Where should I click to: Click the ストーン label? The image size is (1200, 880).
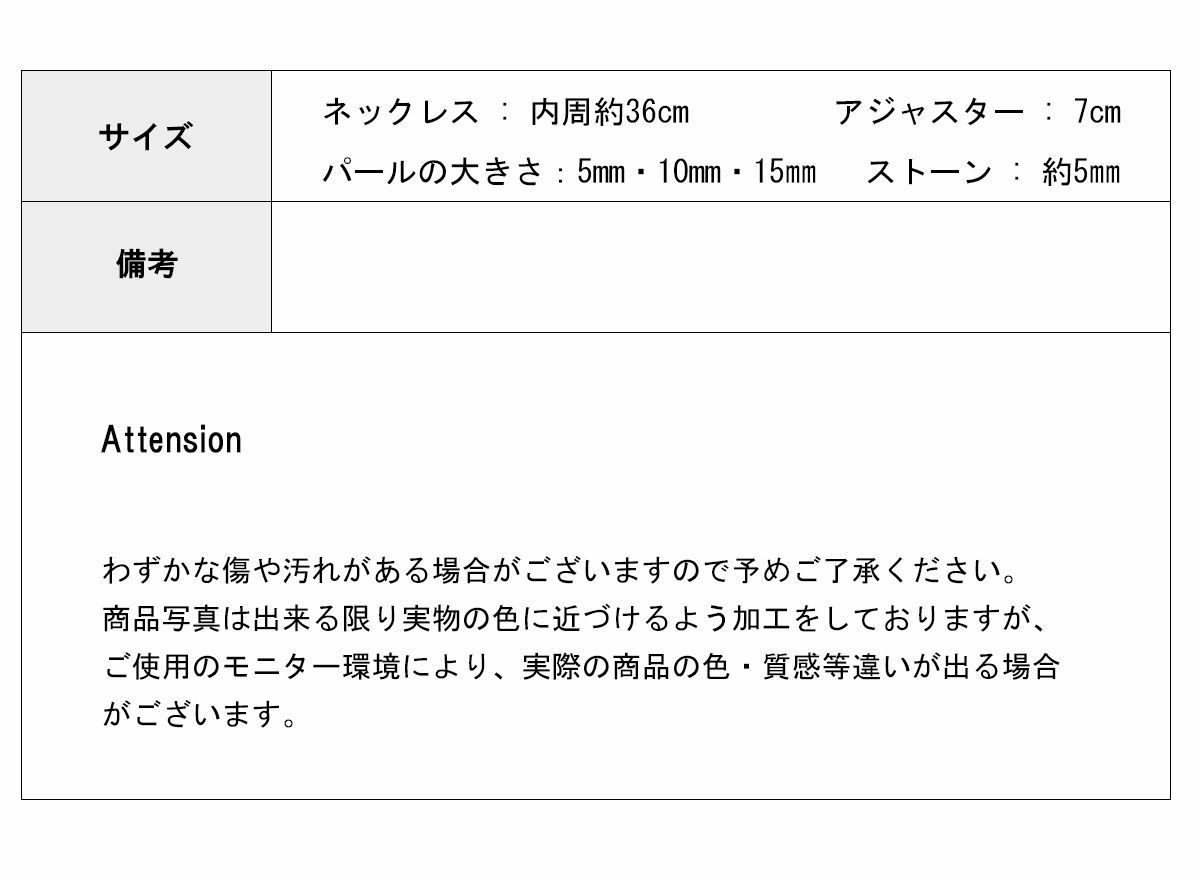pyautogui.click(x=929, y=172)
